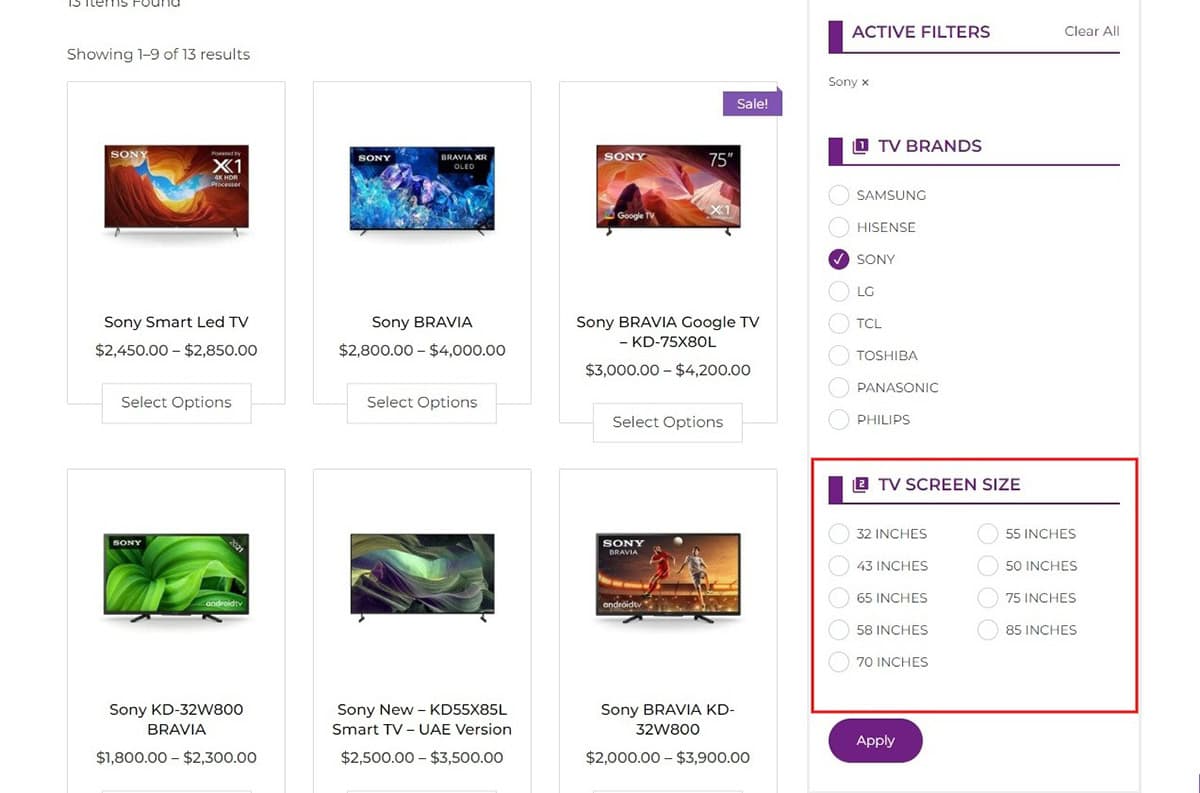The height and width of the screenshot is (793, 1200).
Task: Open the green Sony KD-32W800 BRAVIA image
Action: click(176, 578)
